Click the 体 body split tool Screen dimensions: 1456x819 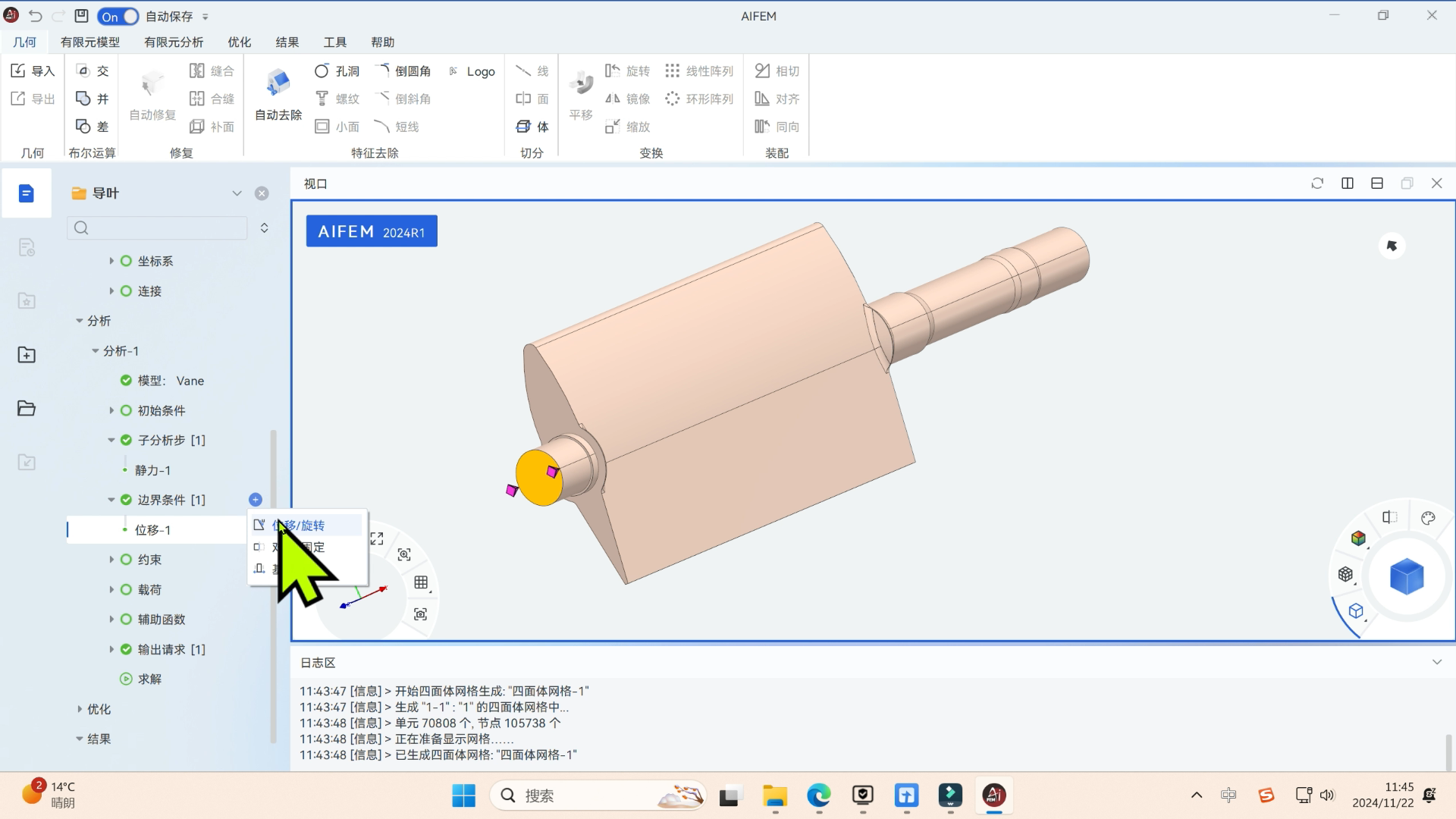click(x=532, y=127)
